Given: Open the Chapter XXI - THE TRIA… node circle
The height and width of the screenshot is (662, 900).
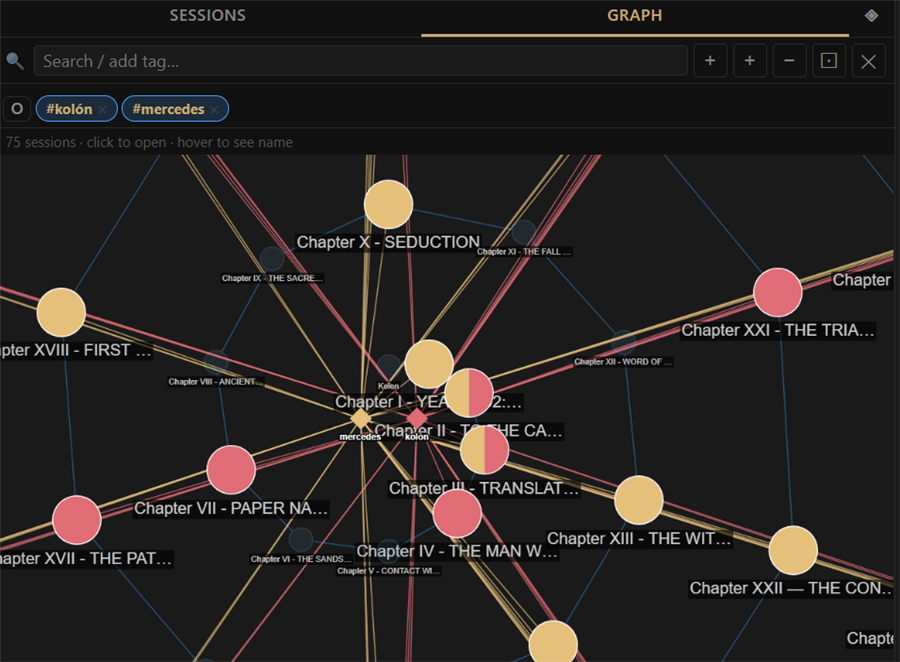Looking at the screenshot, I should [x=778, y=292].
